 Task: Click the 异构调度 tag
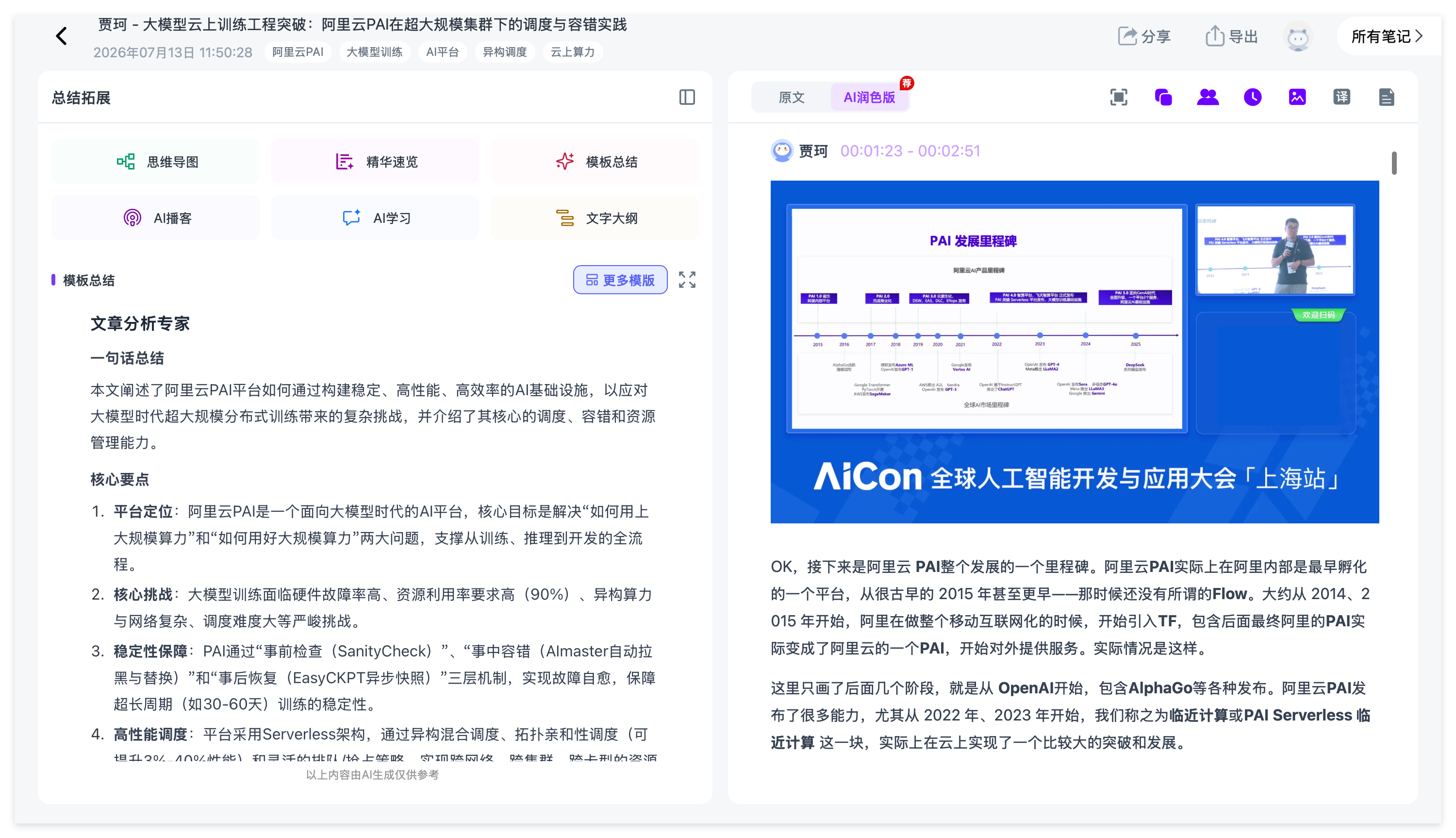(x=505, y=52)
